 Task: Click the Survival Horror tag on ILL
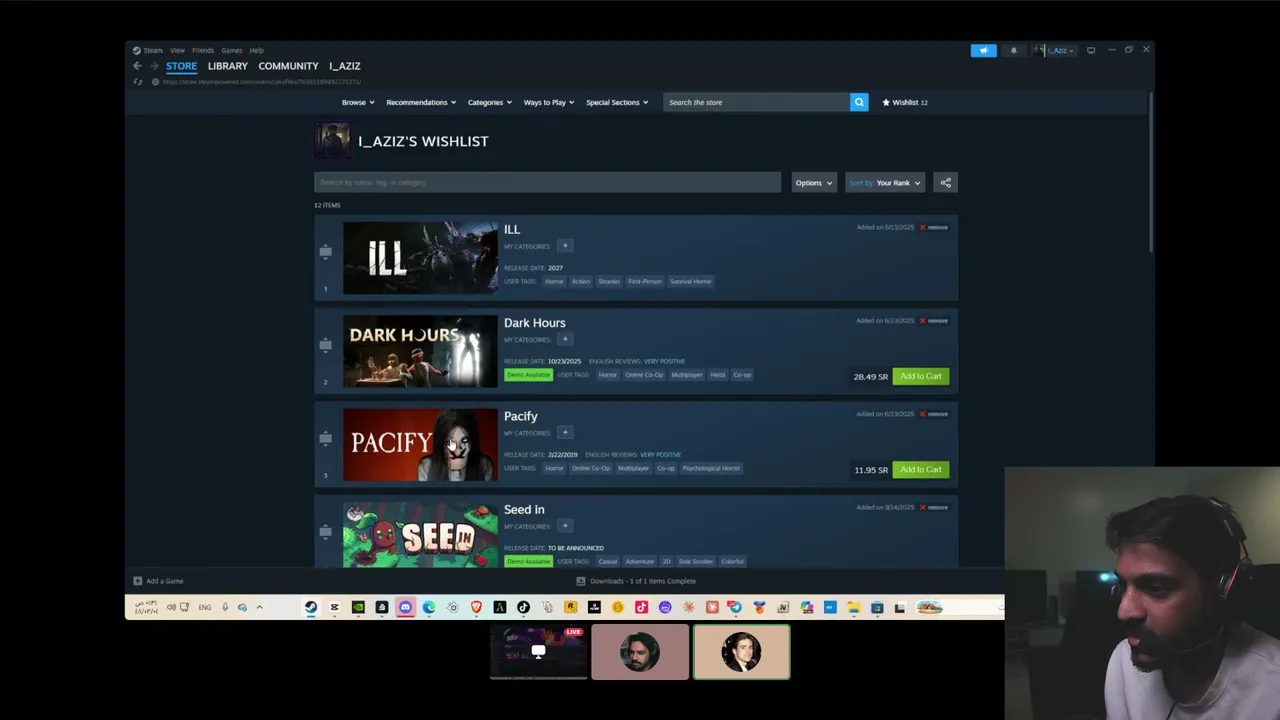click(x=690, y=281)
